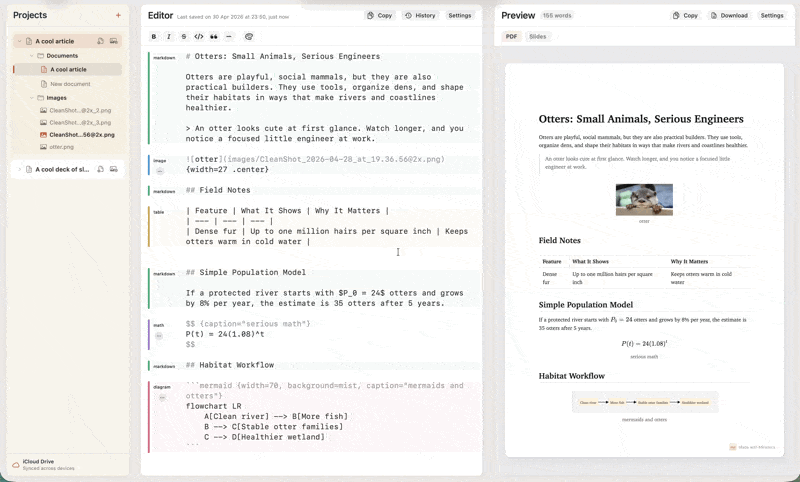Viewport: 800px width, 482px height.
Task: Apply strikethrough formatting in the editor toolbar
Action: 184,37
